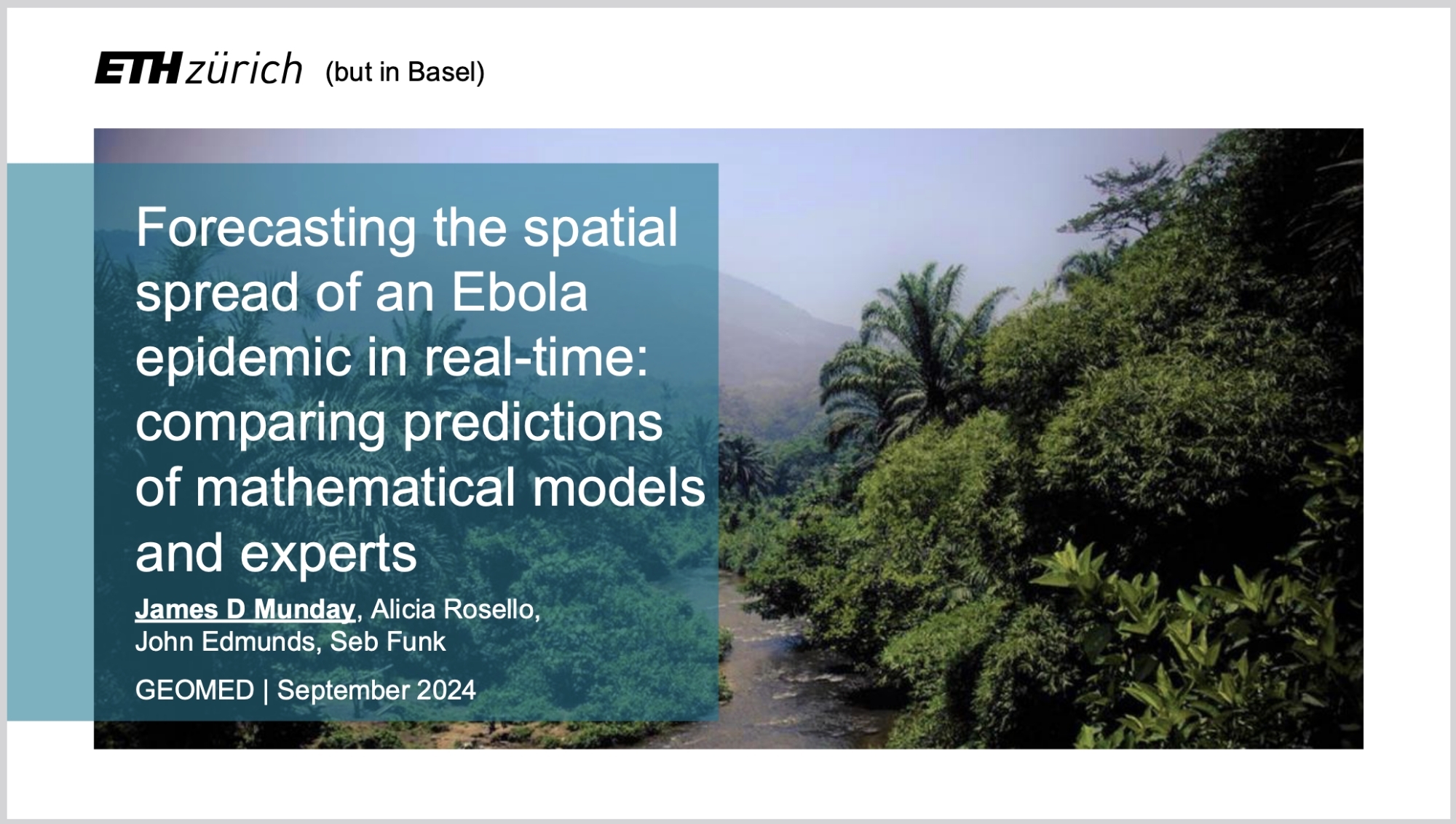Click the word GEOMED in footer line

(194, 690)
